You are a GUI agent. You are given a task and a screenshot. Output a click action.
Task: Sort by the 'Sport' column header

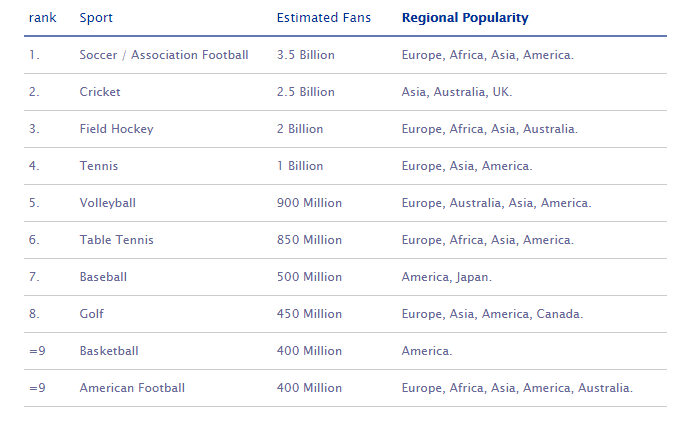96,18
